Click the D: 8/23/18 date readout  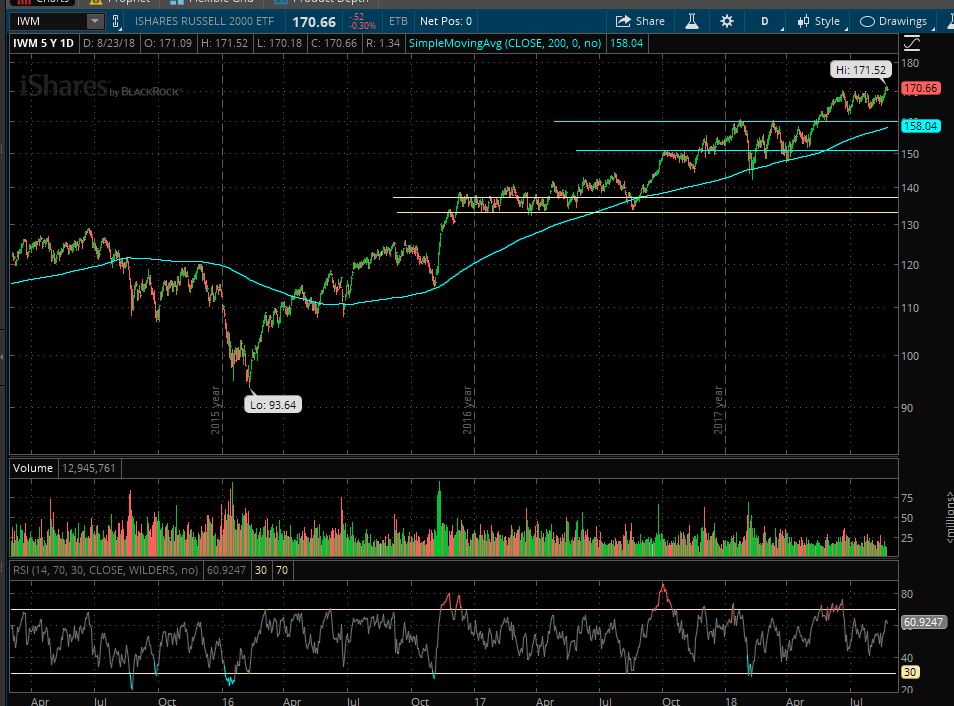(109, 43)
